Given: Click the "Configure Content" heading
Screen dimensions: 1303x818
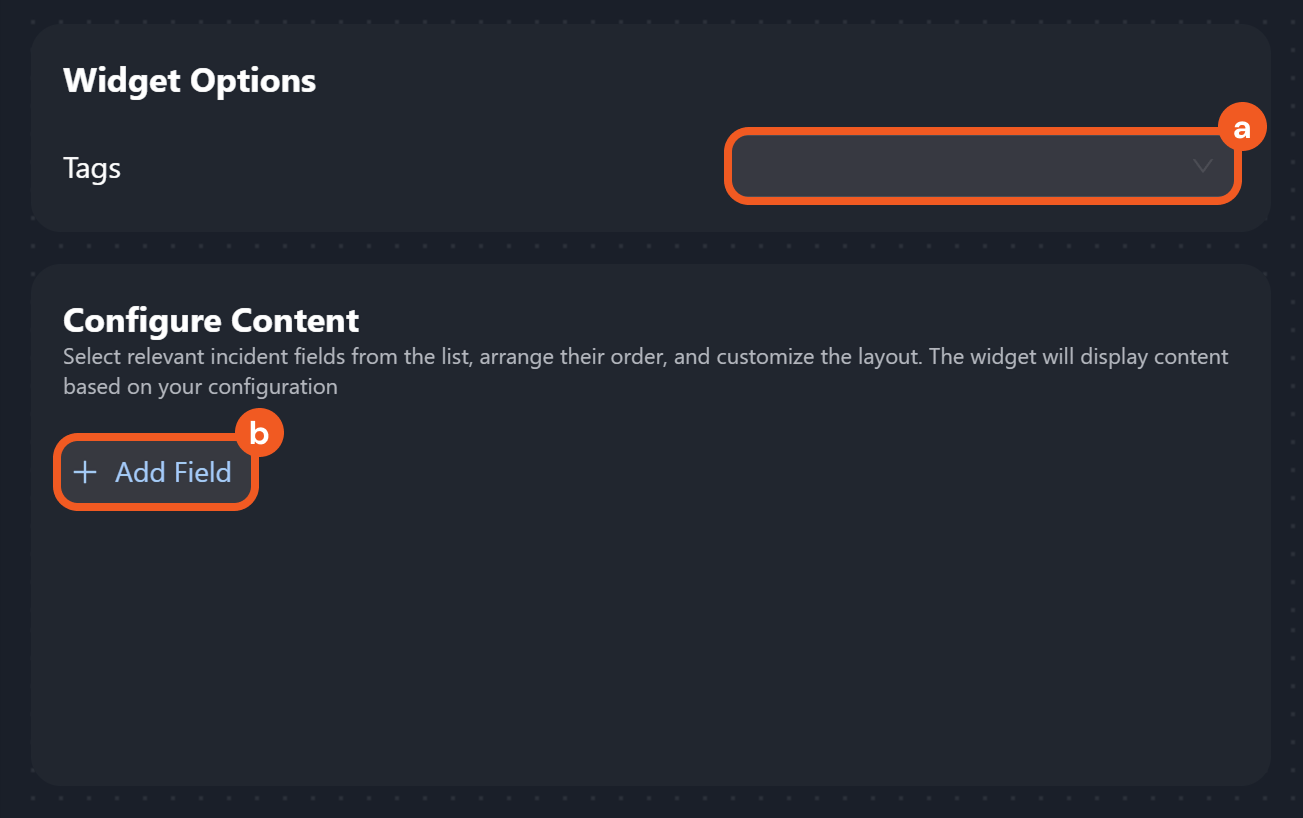Looking at the screenshot, I should click(x=211, y=320).
